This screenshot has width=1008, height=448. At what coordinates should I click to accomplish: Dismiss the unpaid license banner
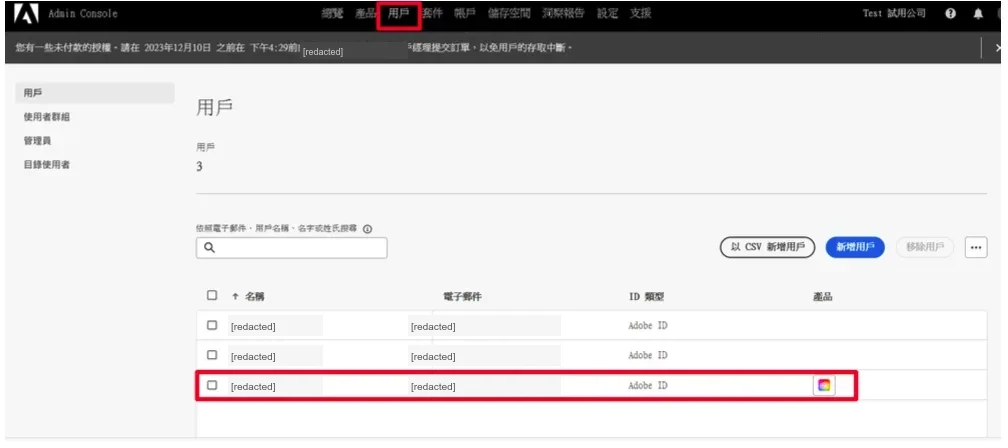click(x=998, y=48)
